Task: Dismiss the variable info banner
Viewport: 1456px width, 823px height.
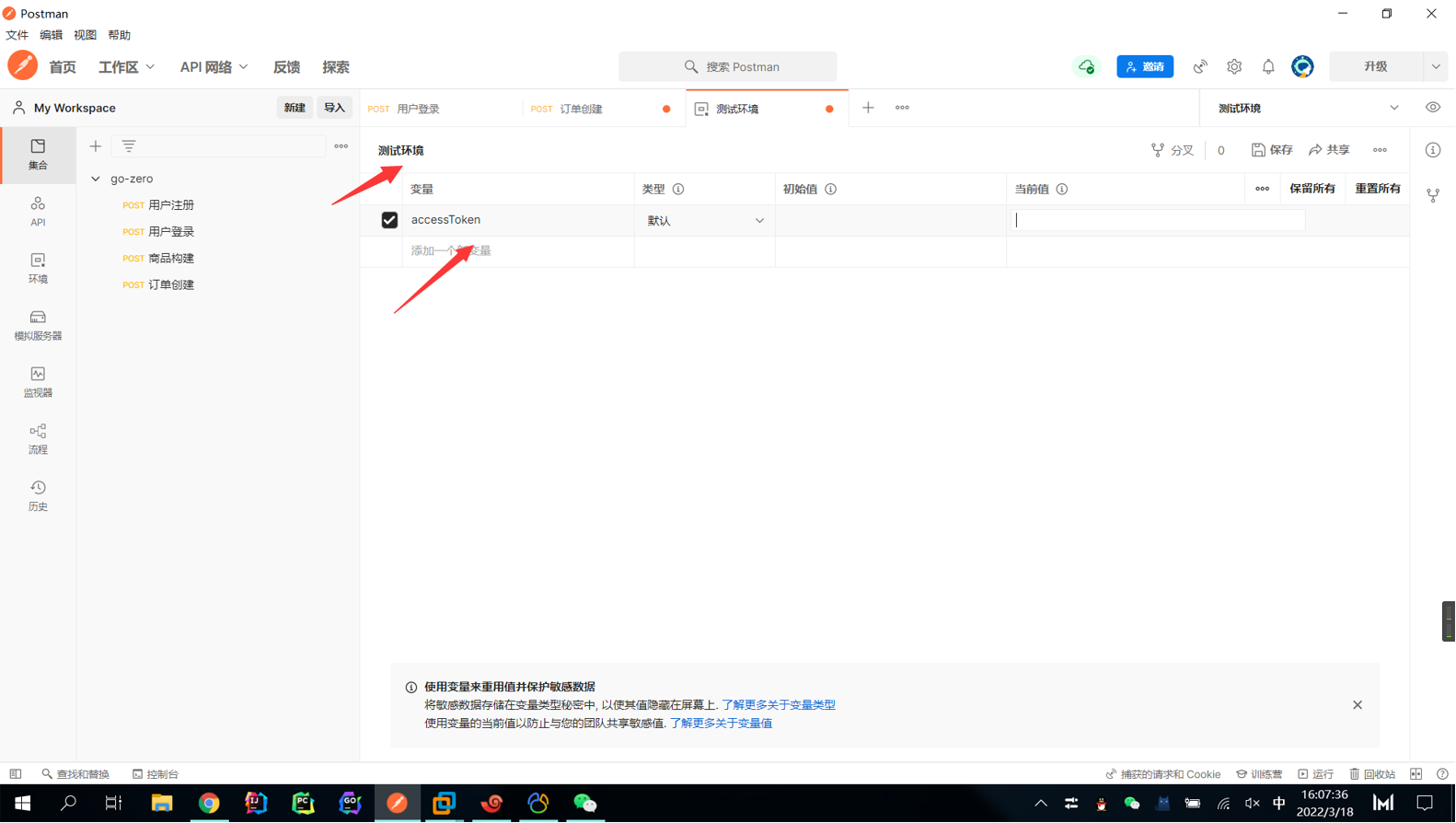Action: point(1358,705)
